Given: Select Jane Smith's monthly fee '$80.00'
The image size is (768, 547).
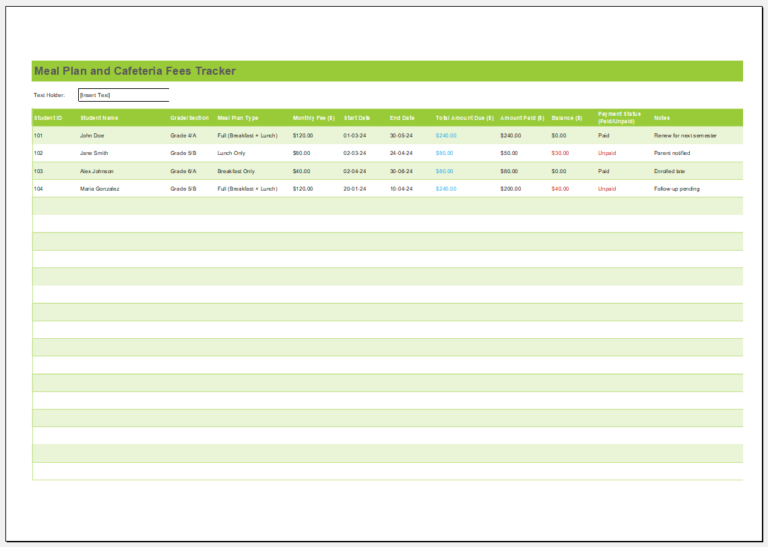Looking at the screenshot, I should (x=301, y=153).
